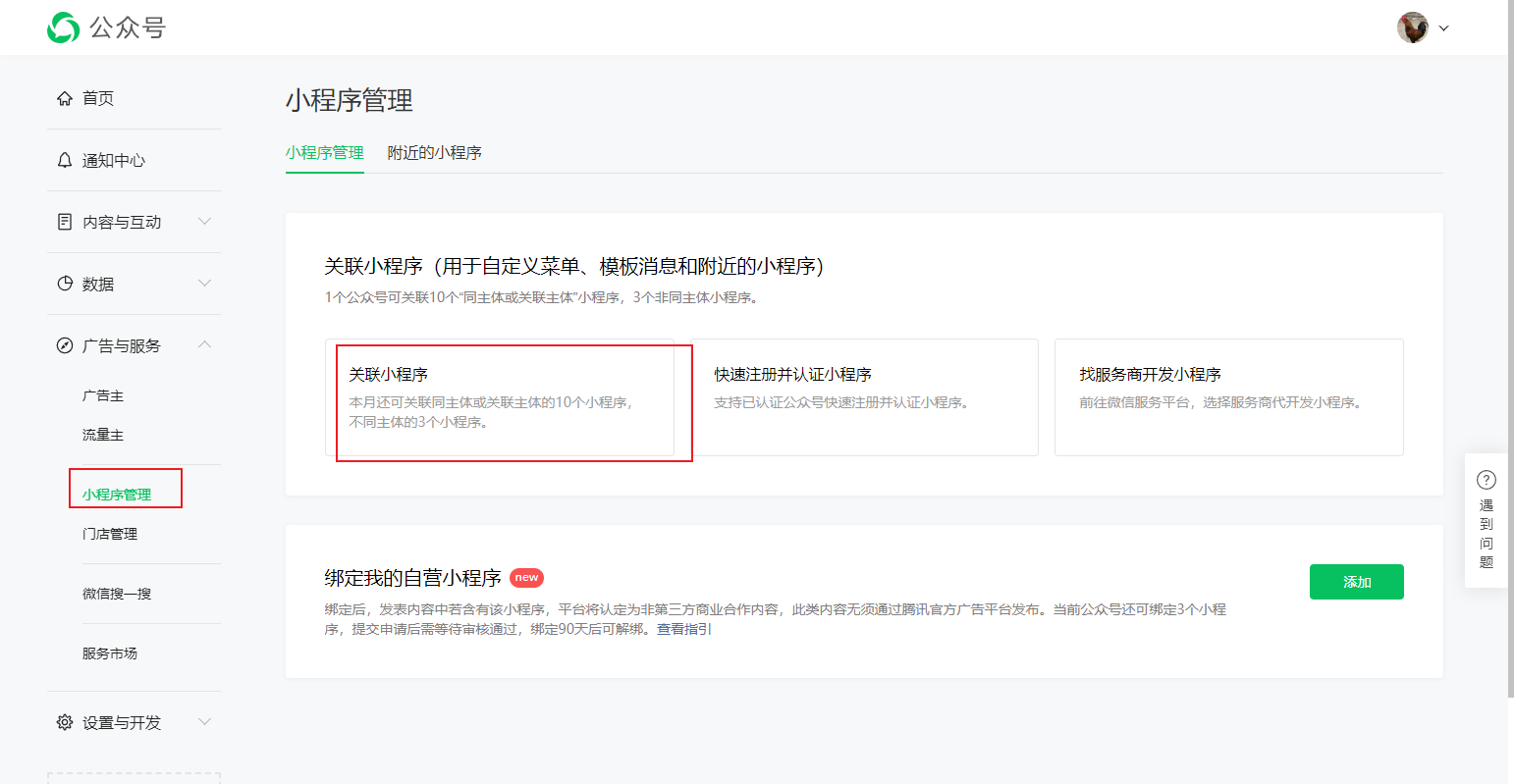Click 微信搜一搜 in the sidebar

[x=116, y=593]
